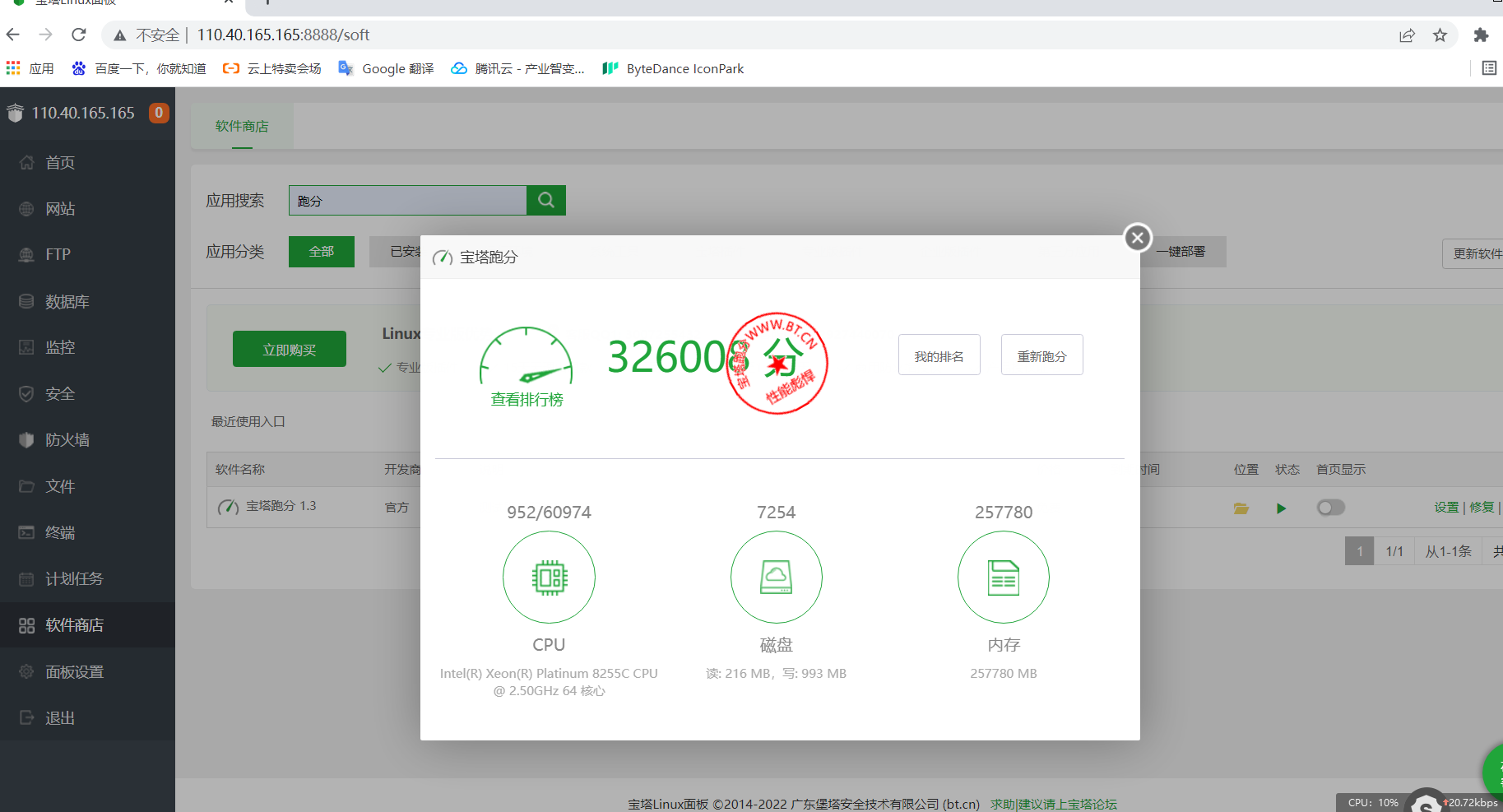
Task: Click the folder location icon for 宝塔跑分
Action: click(1241, 508)
